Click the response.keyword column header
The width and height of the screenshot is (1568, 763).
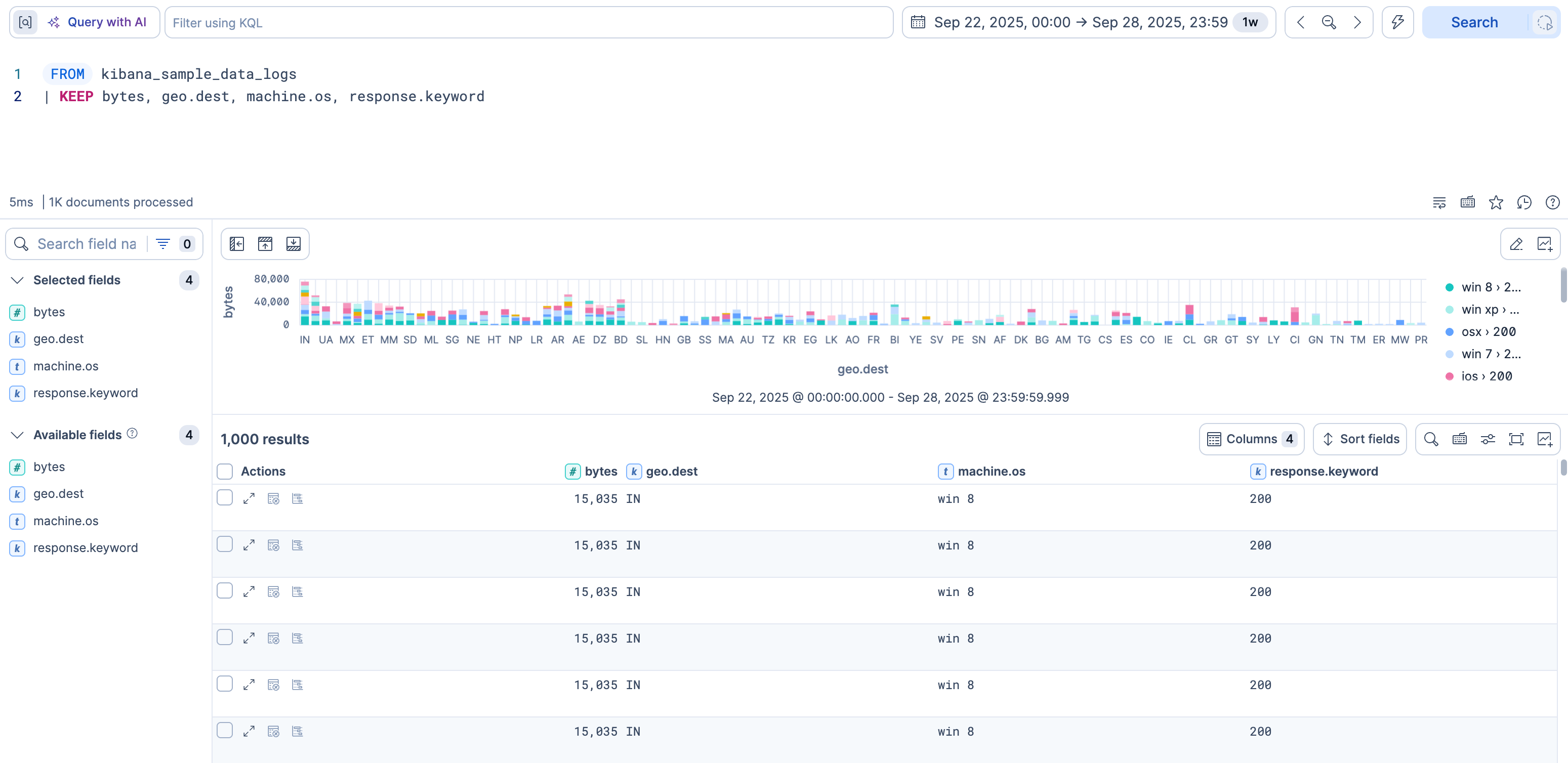click(1314, 472)
